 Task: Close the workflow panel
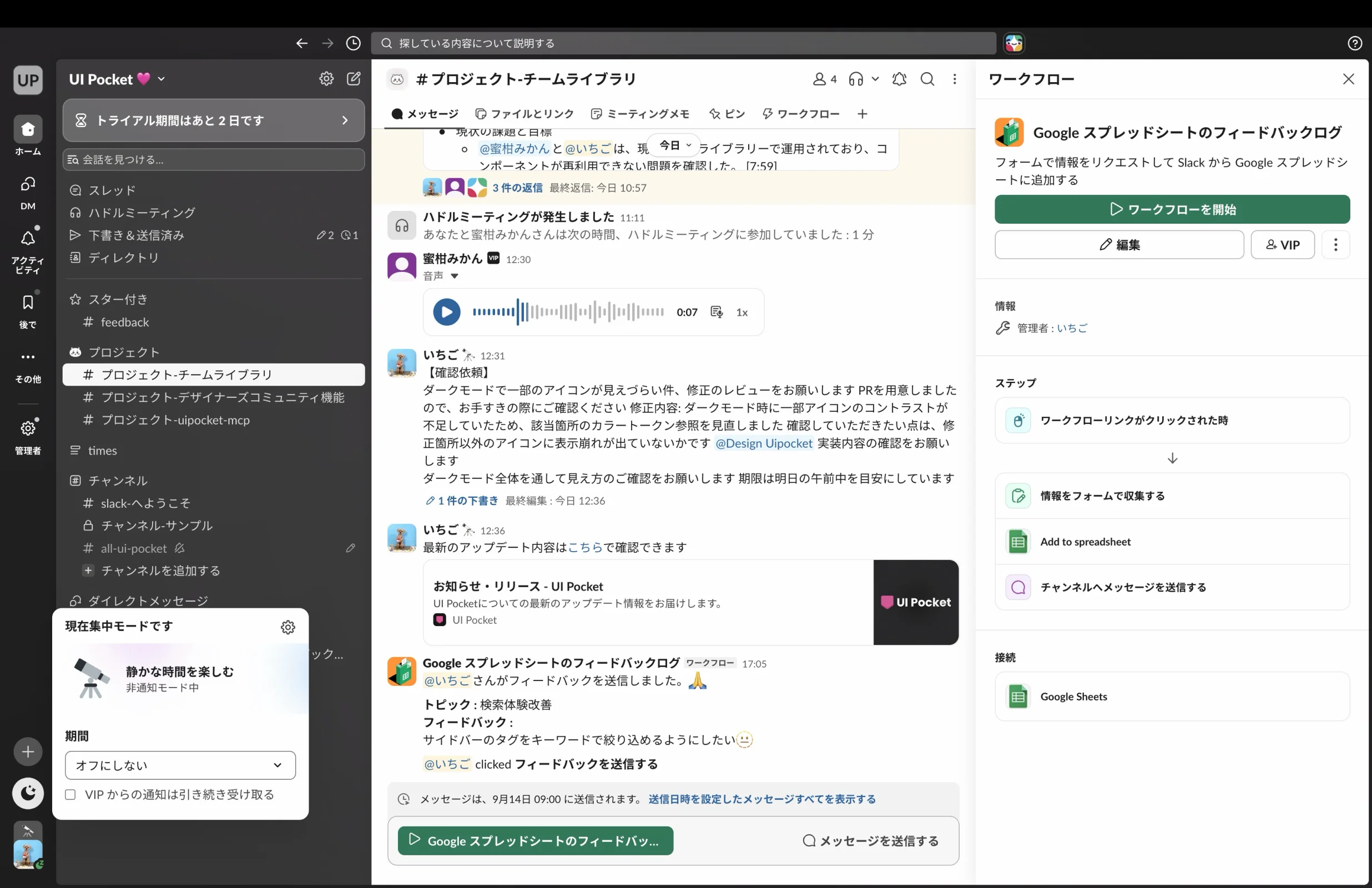(x=1348, y=79)
